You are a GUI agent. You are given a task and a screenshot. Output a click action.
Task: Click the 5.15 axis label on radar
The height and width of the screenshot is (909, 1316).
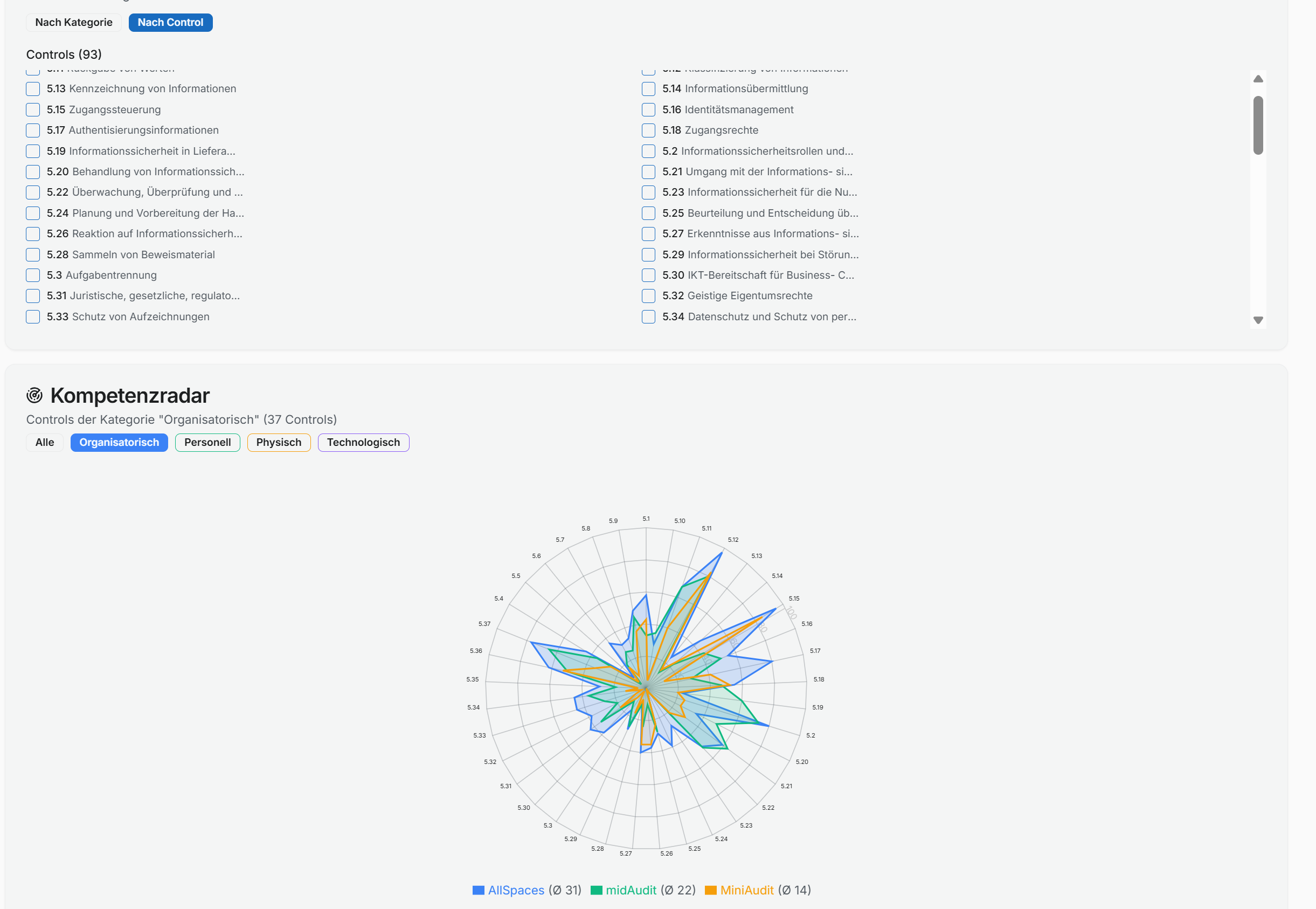point(794,598)
